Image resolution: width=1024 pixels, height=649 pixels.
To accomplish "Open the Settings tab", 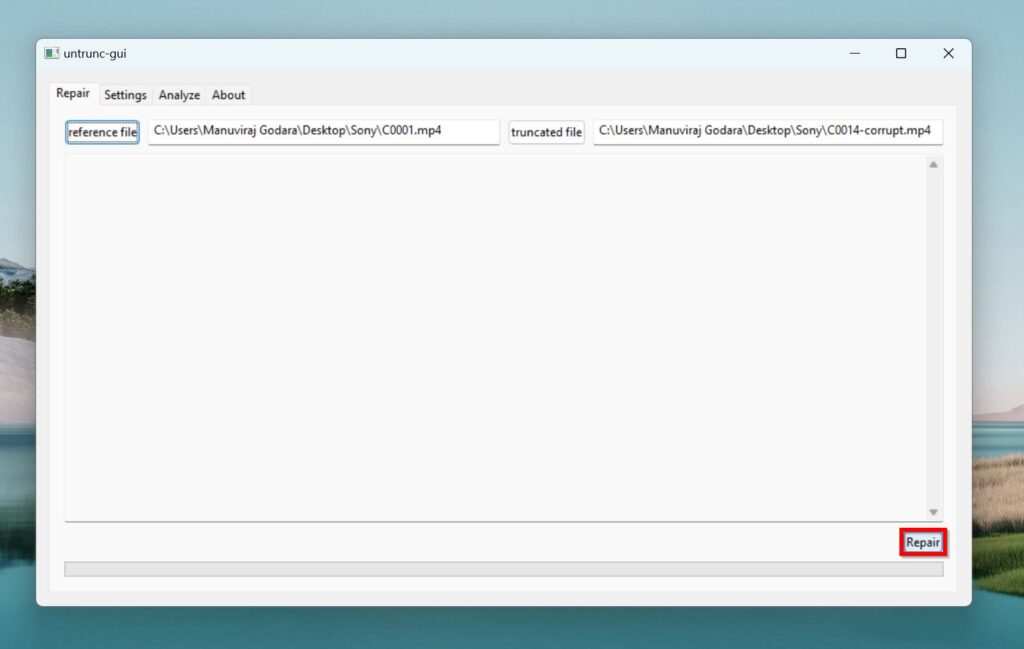I will tap(125, 95).
